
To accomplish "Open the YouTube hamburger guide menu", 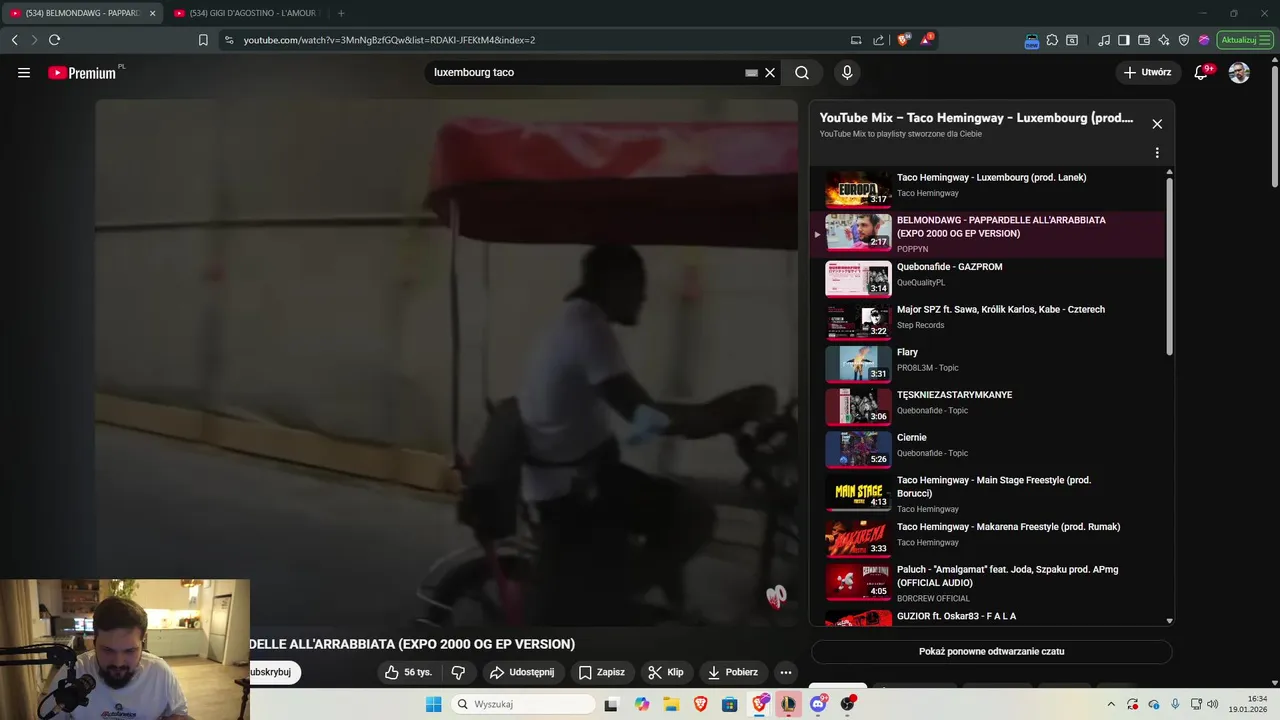I will click(x=24, y=73).
